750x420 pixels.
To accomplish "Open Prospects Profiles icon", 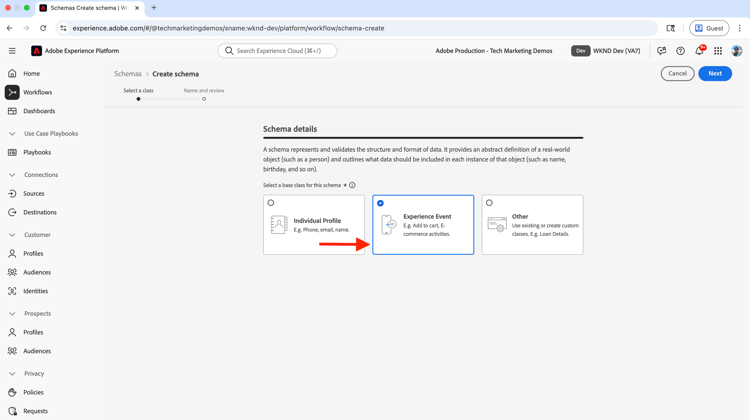I will pyautogui.click(x=12, y=332).
